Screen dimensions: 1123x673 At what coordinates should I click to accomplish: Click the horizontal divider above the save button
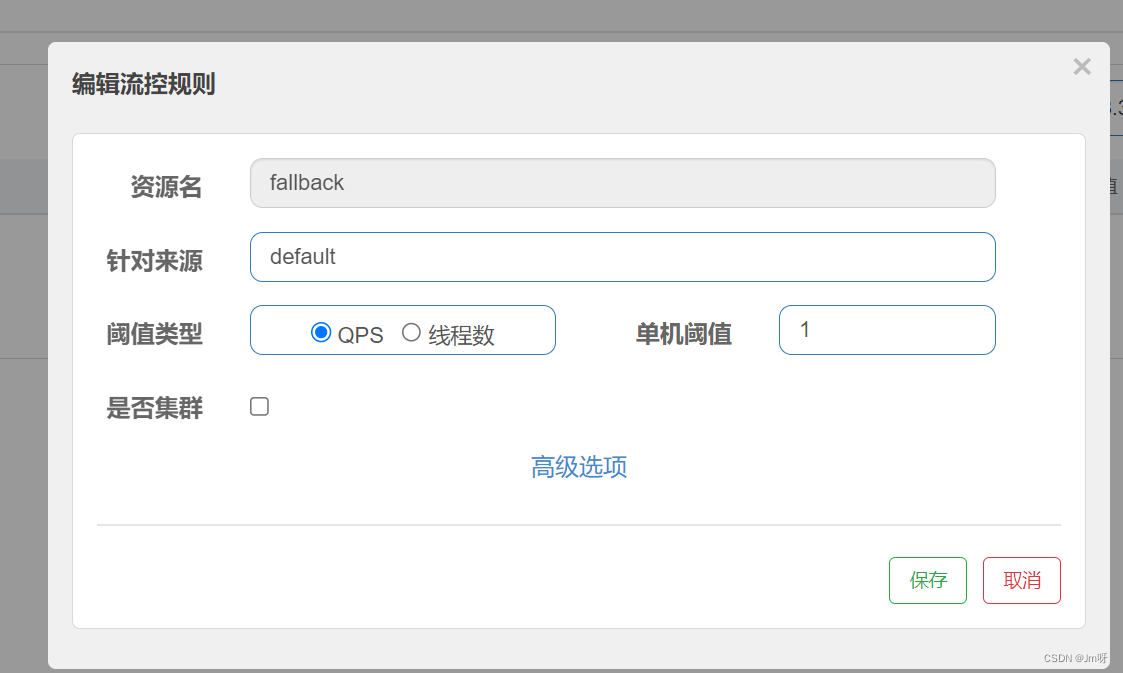(579, 524)
